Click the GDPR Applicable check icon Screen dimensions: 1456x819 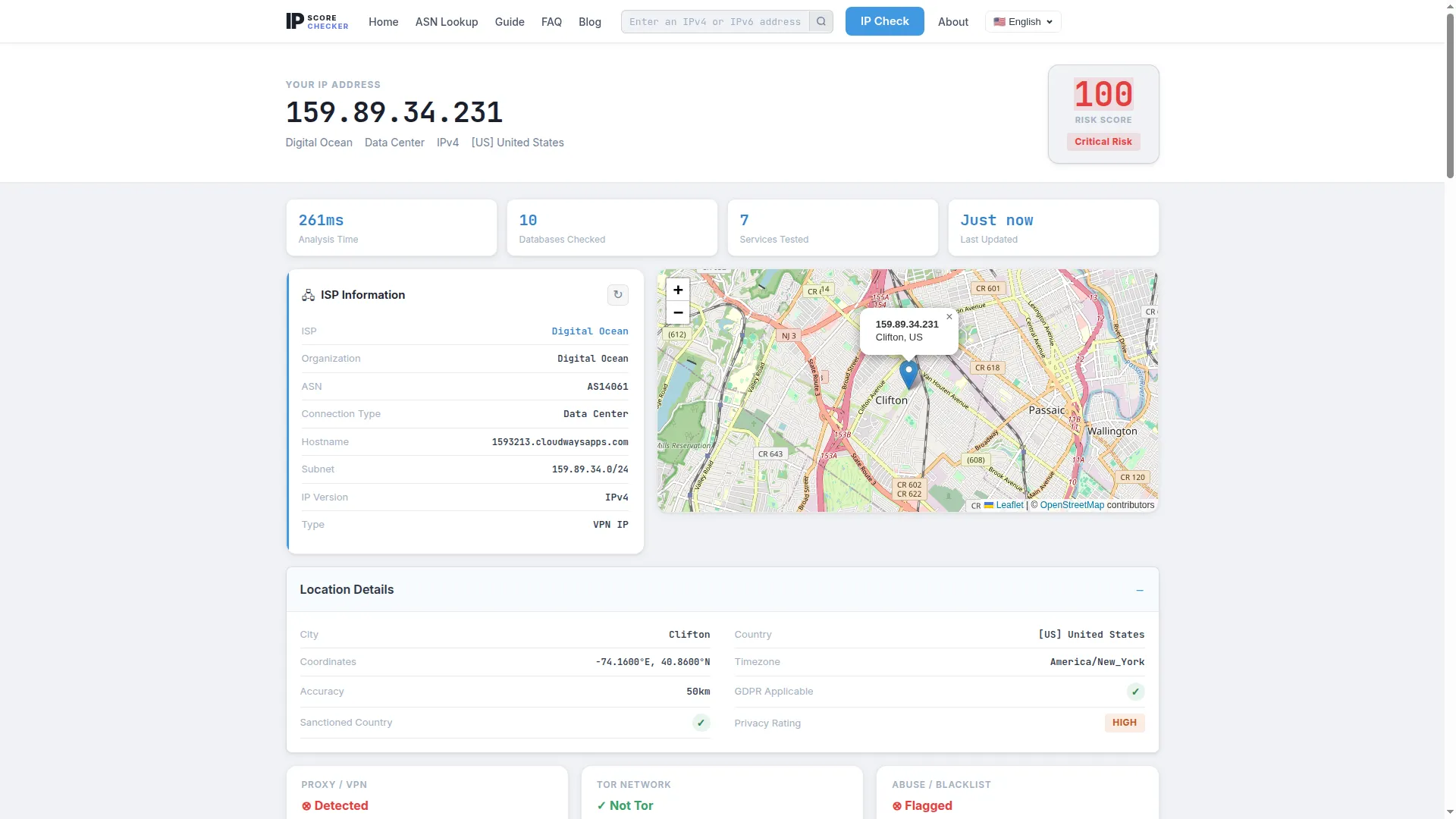tap(1135, 692)
